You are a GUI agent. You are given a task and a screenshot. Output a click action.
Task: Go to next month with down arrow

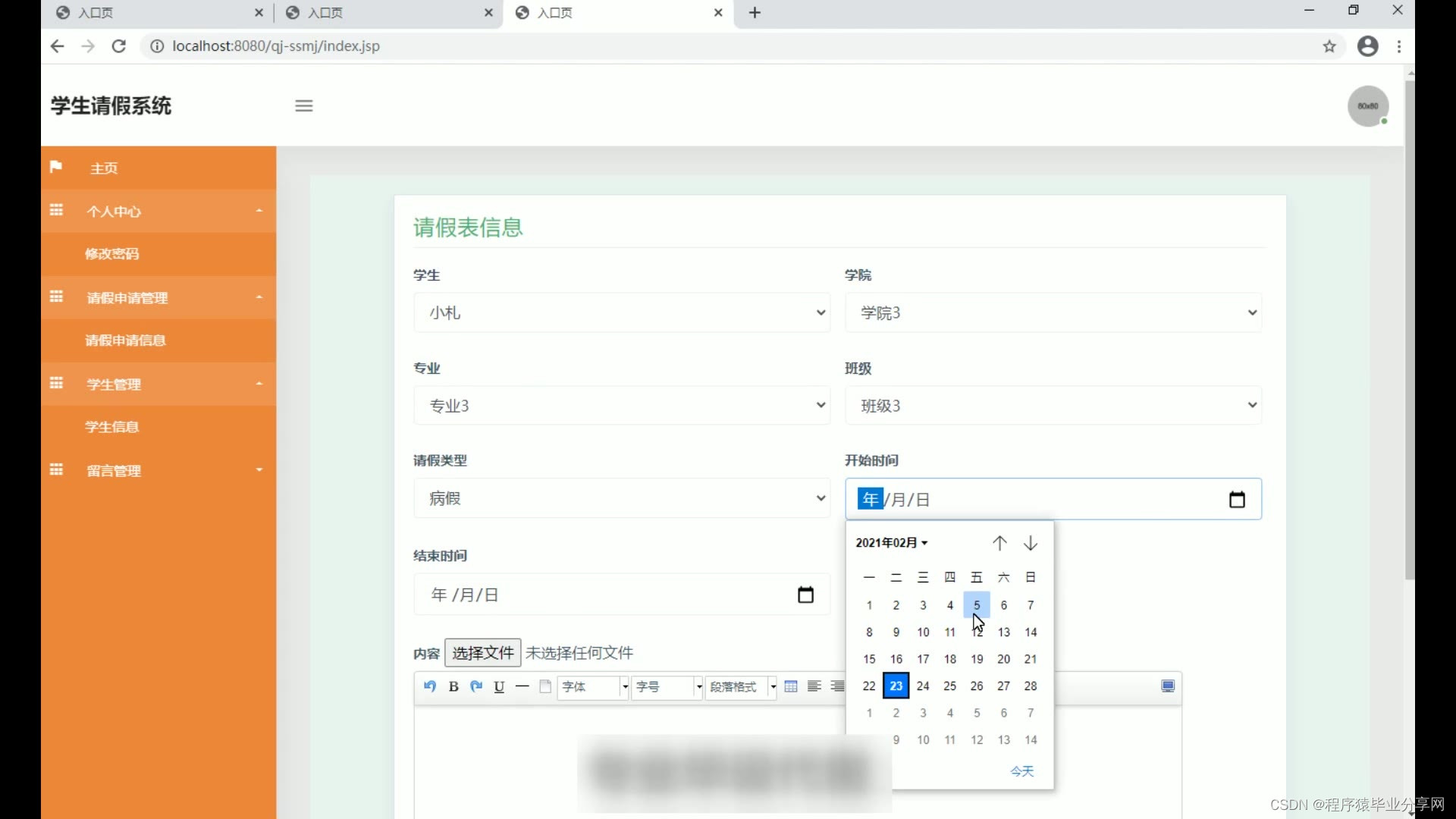1031,543
